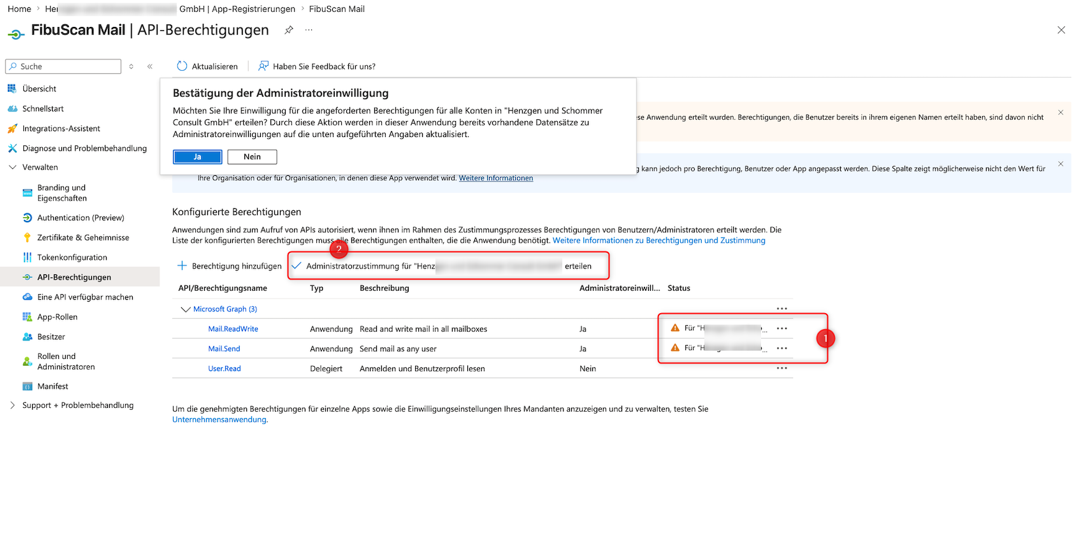The height and width of the screenshot is (542, 1078).
Task: Open ellipsis menu for User.Read row
Action: [x=782, y=369]
